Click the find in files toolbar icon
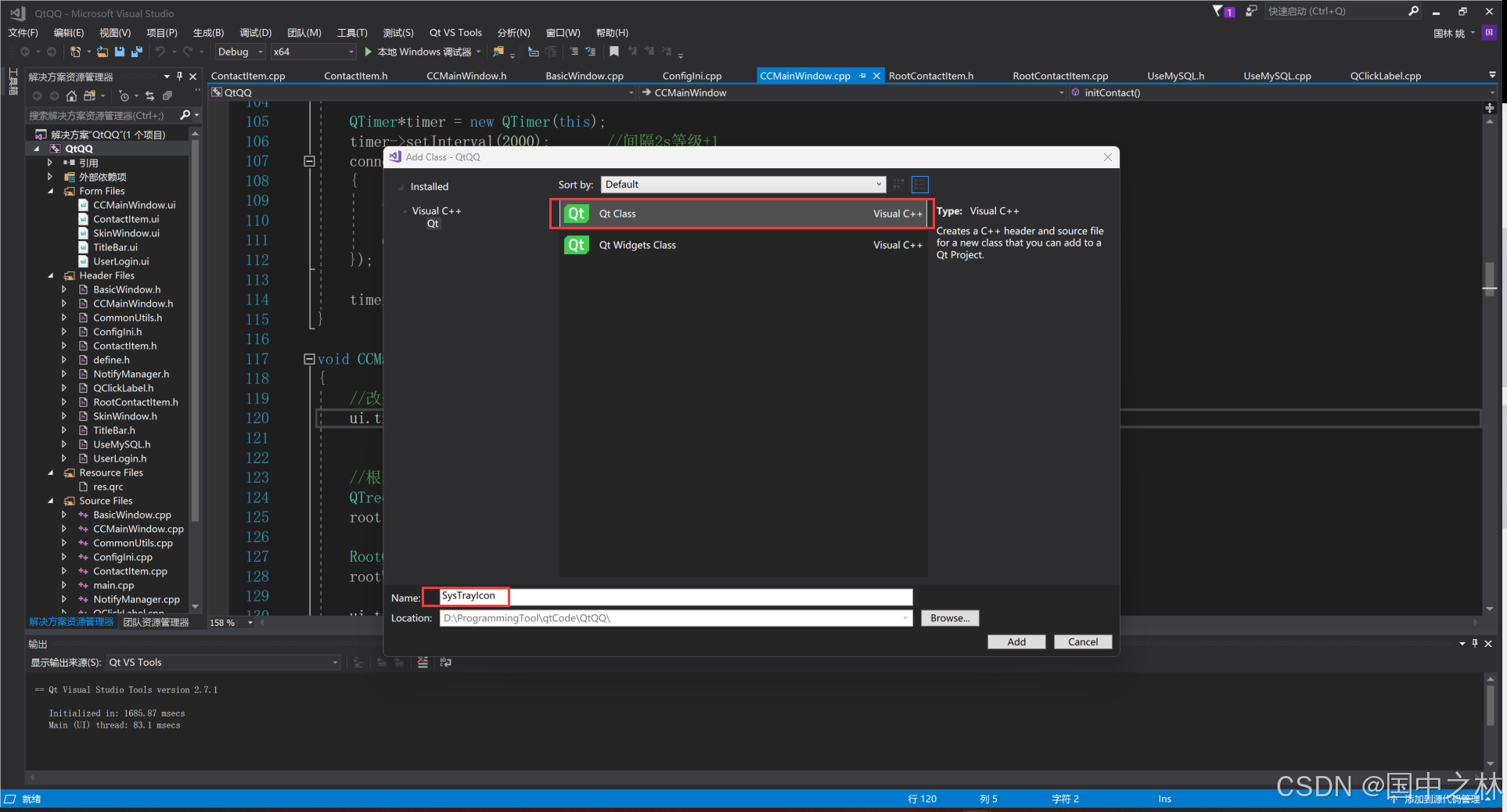The height and width of the screenshot is (812, 1507). coord(498,52)
